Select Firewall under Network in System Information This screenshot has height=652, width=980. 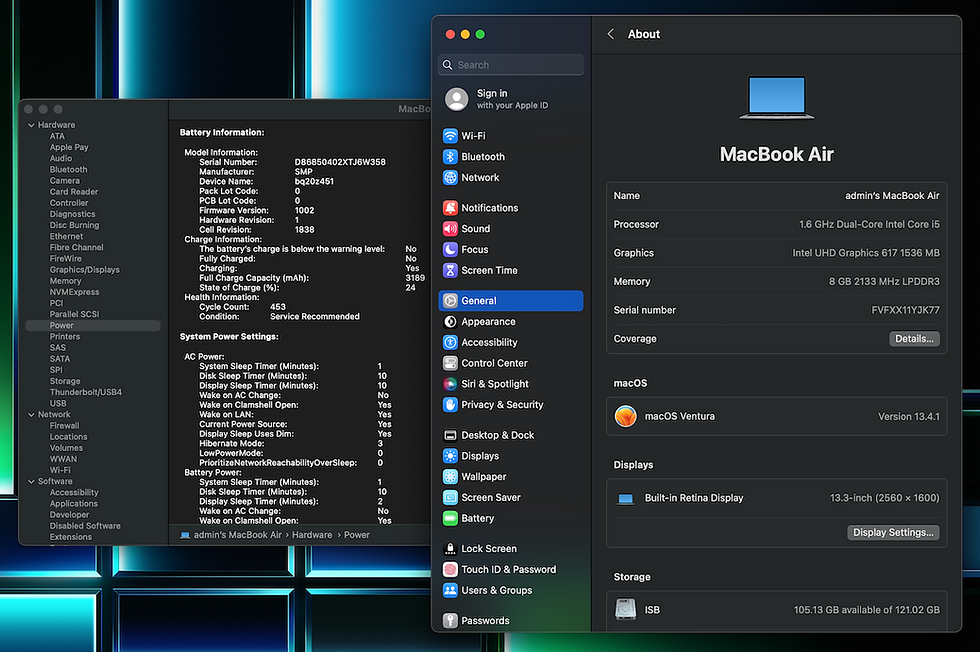64,426
